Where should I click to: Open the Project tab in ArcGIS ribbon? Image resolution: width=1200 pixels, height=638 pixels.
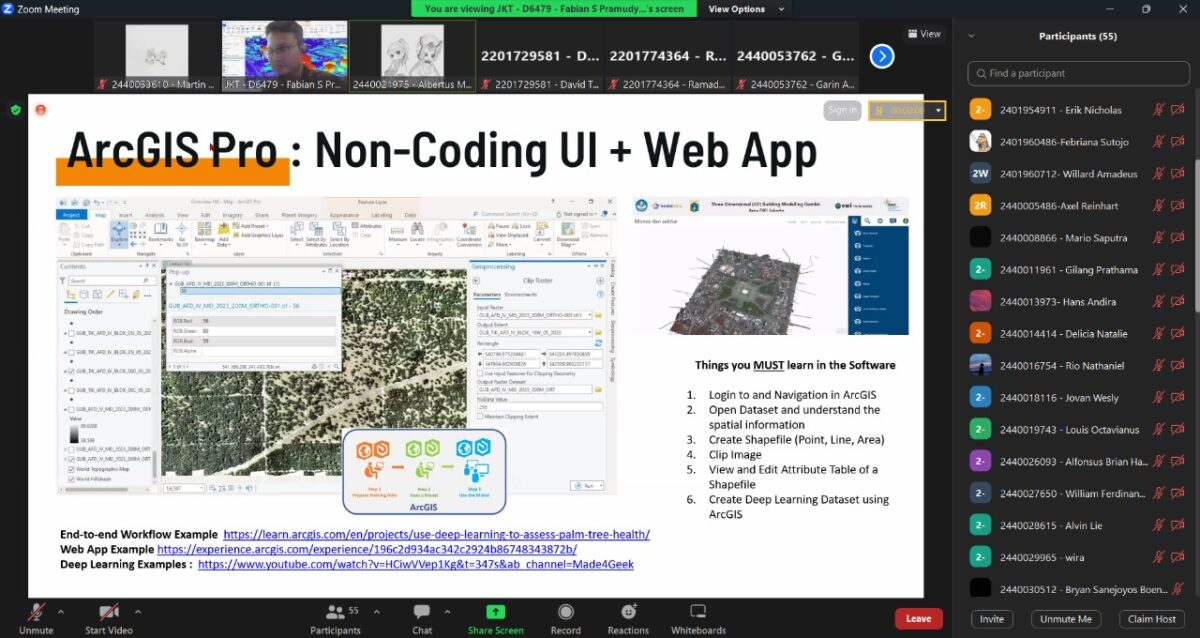(71, 214)
